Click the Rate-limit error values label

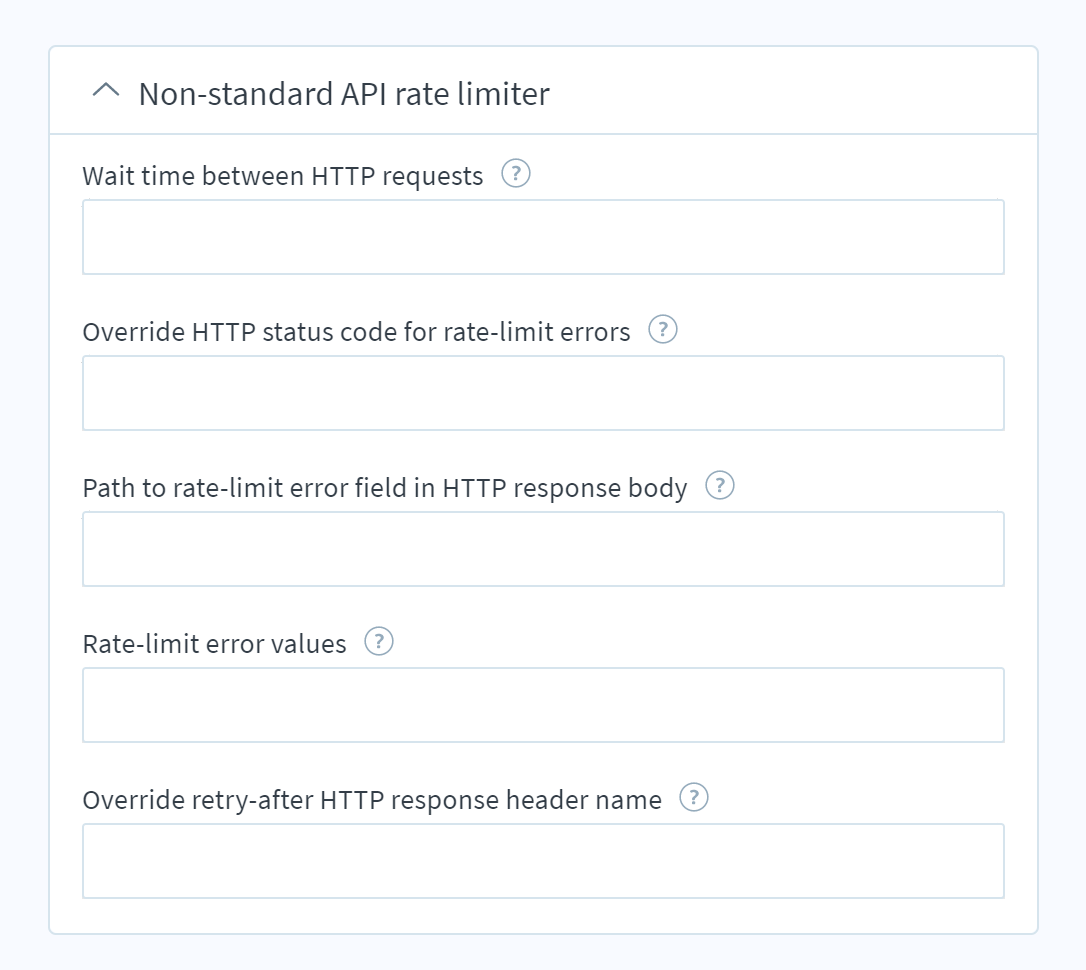point(214,644)
